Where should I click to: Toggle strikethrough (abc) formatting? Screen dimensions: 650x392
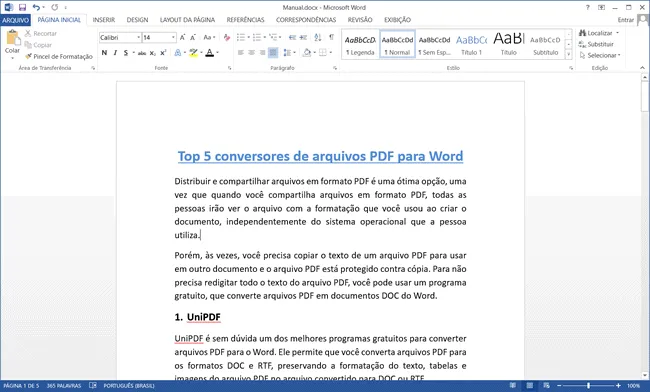pos(142,53)
